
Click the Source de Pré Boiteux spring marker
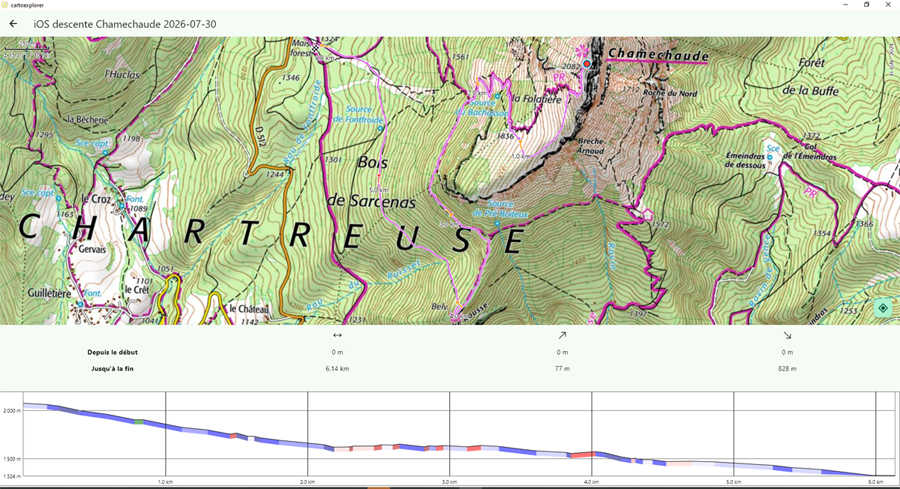(497, 223)
